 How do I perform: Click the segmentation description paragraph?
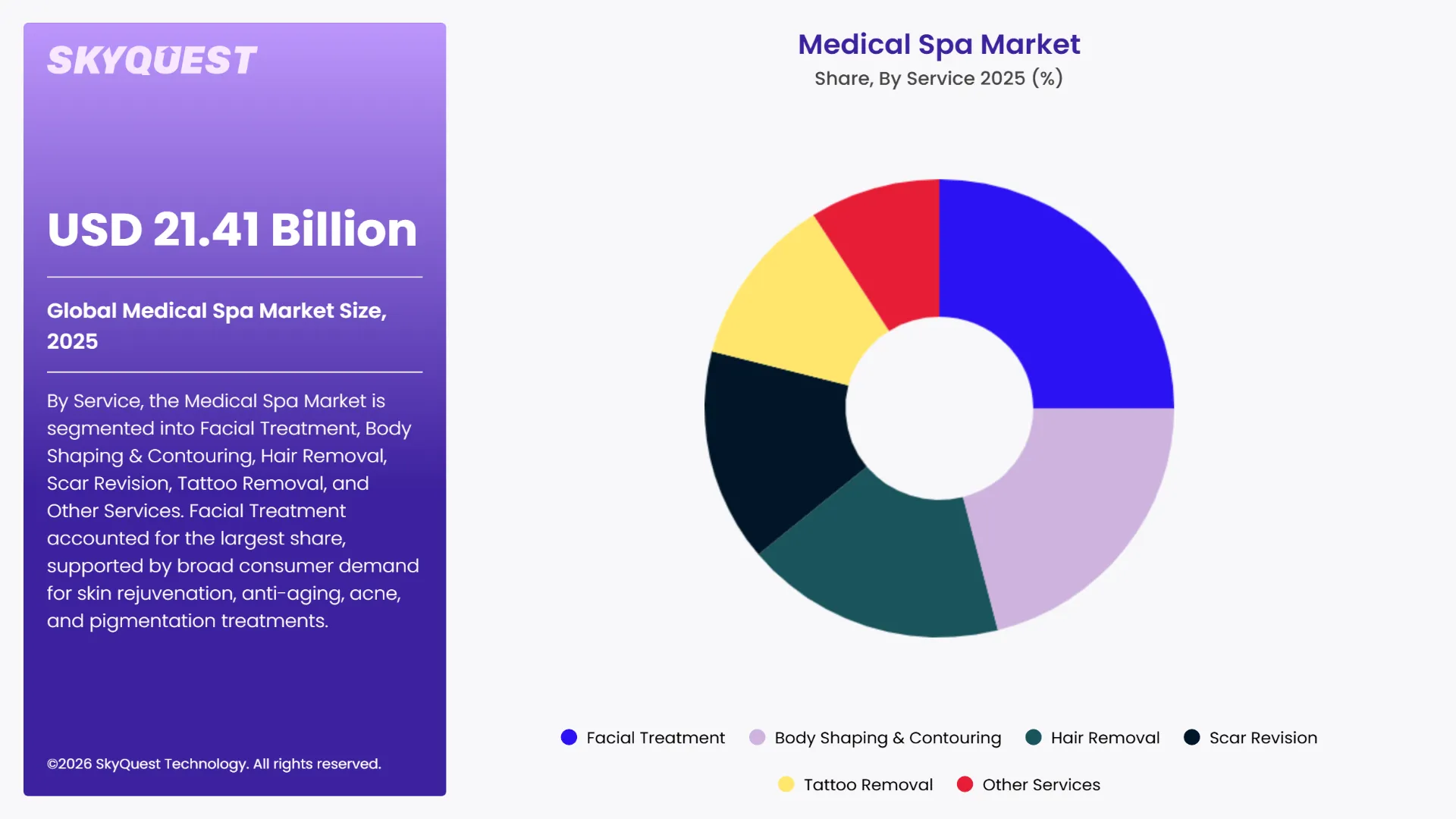[233, 510]
